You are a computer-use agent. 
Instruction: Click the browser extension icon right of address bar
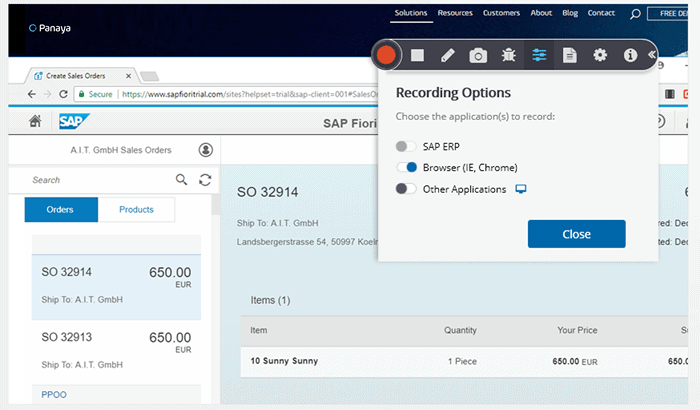pos(670,94)
